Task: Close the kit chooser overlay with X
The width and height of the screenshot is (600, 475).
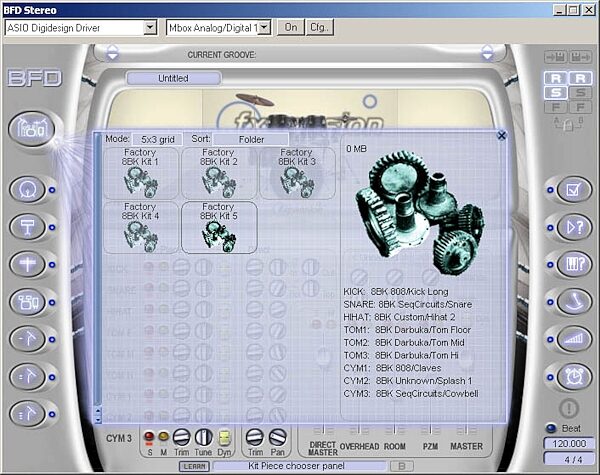Action: click(501, 135)
